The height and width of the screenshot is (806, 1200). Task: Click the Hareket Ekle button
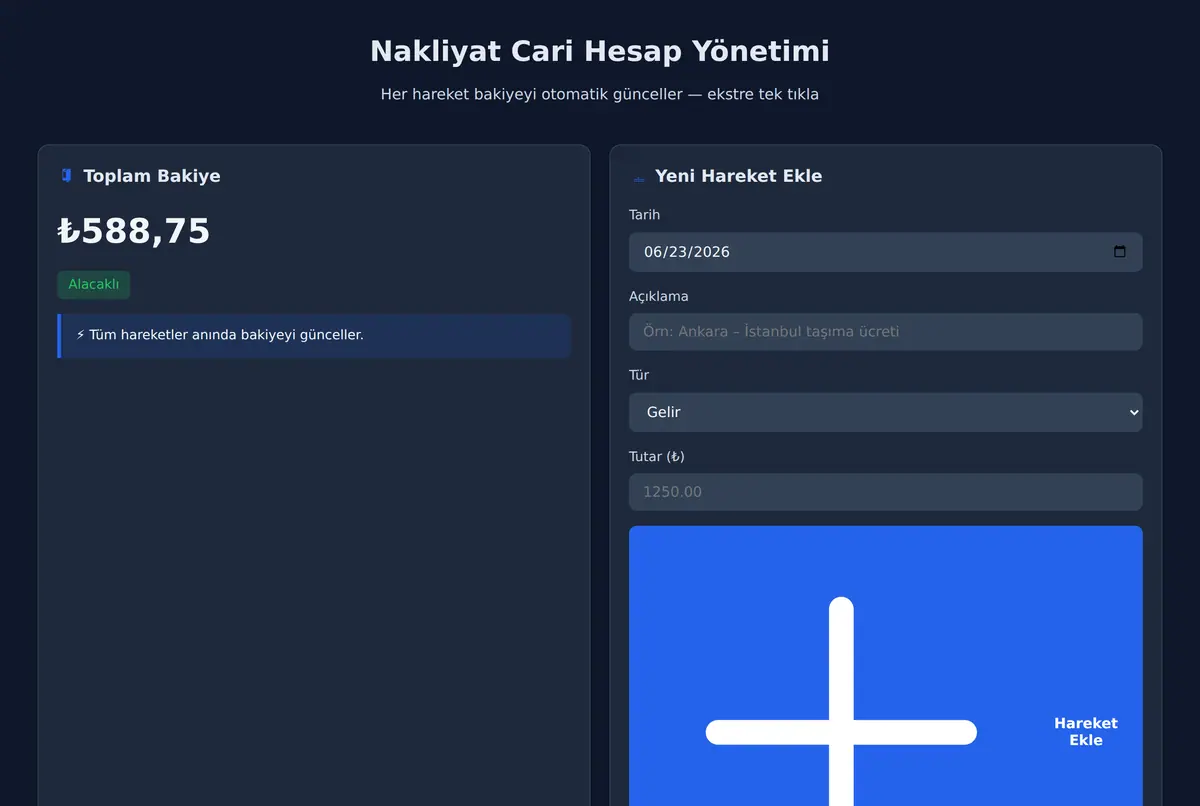(885, 666)
